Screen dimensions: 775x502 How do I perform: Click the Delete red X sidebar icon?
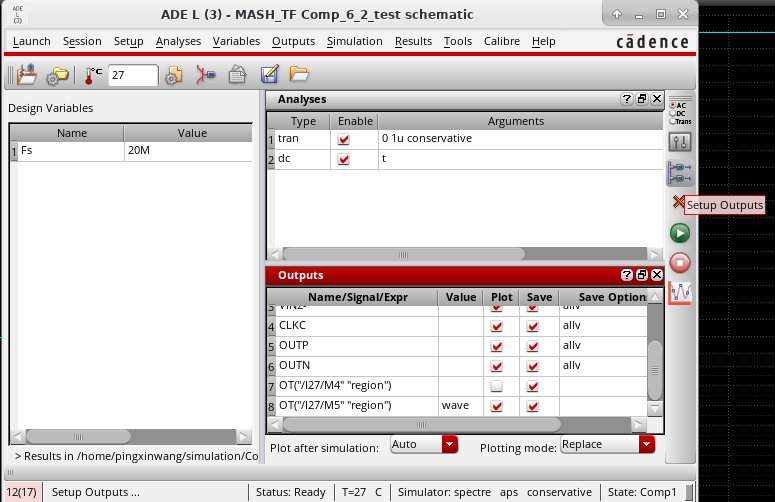[x=678, y=202]
